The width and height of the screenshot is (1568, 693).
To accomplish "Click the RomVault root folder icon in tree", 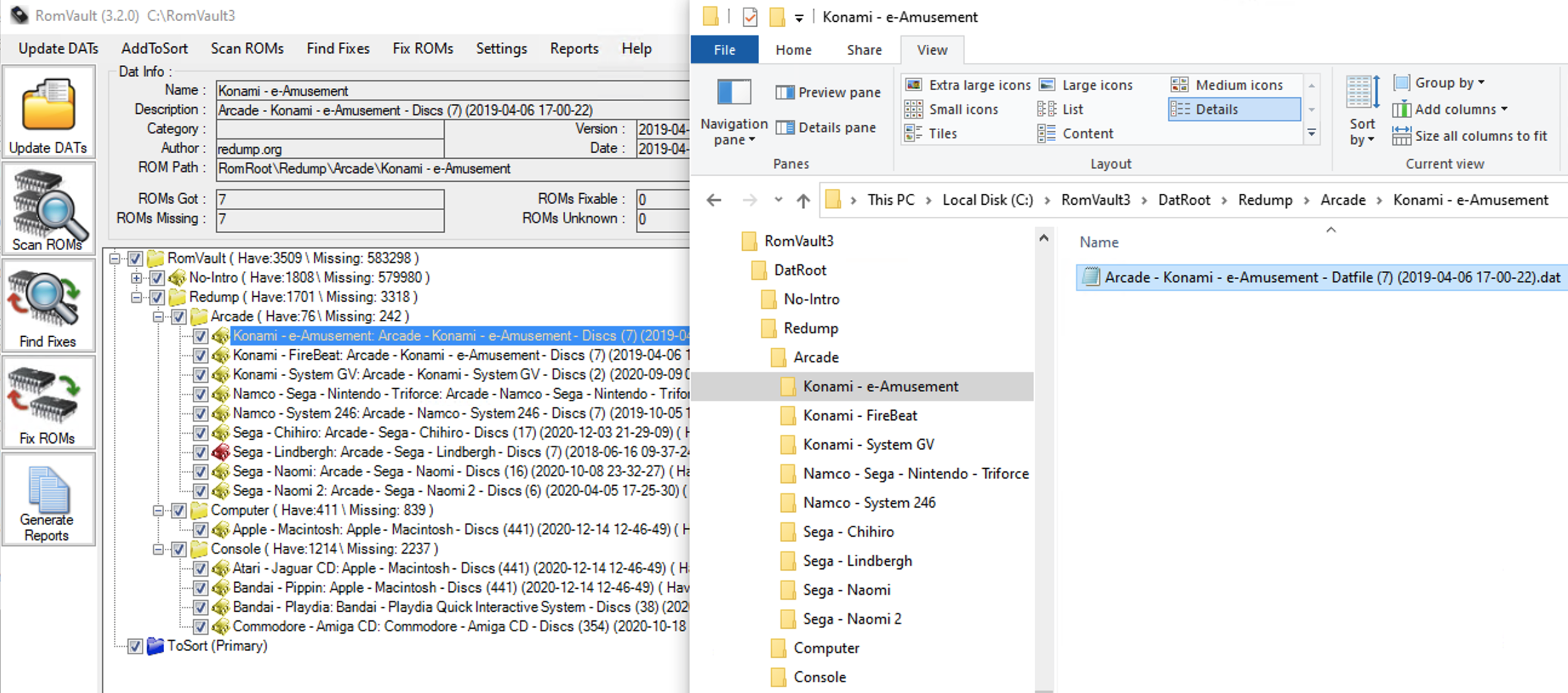I will [x=156, y=259].
